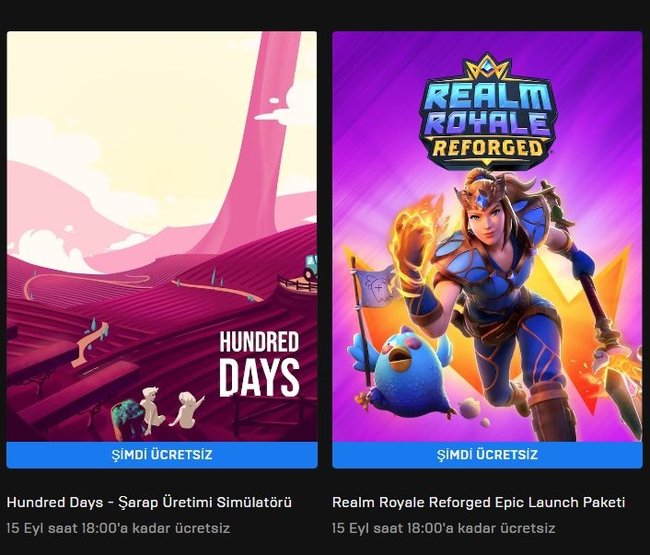
Task: Click the two children sitting in the vineyard
Action: coord(171,408)
